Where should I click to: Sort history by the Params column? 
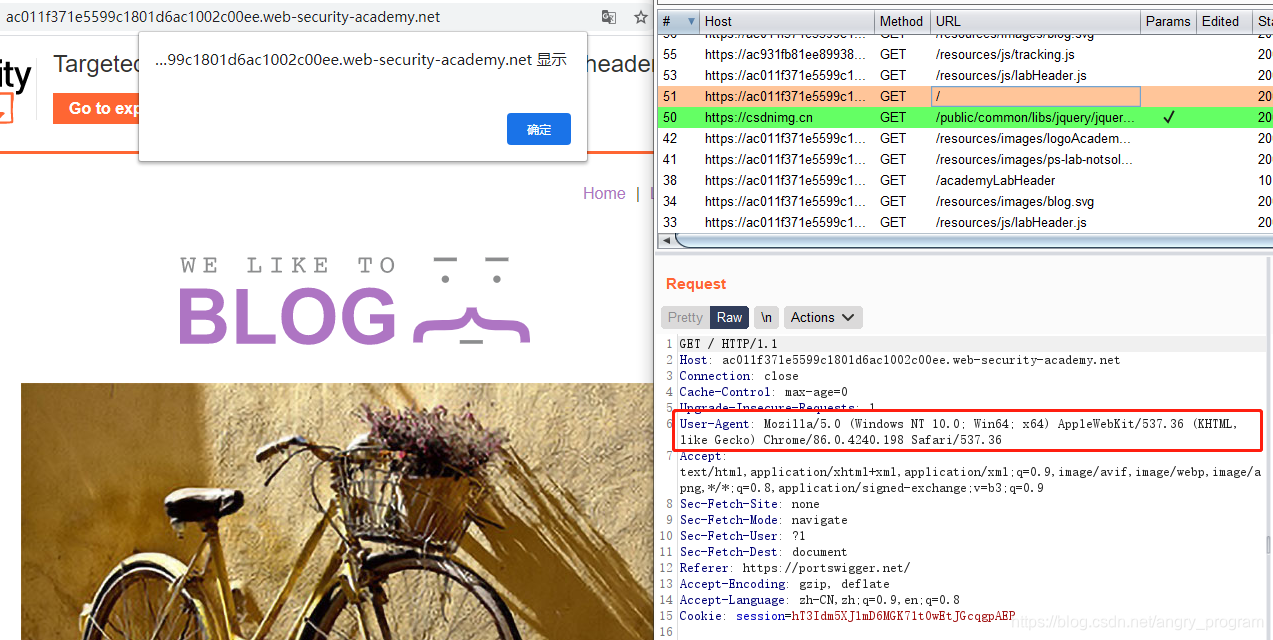(1168, 21)
